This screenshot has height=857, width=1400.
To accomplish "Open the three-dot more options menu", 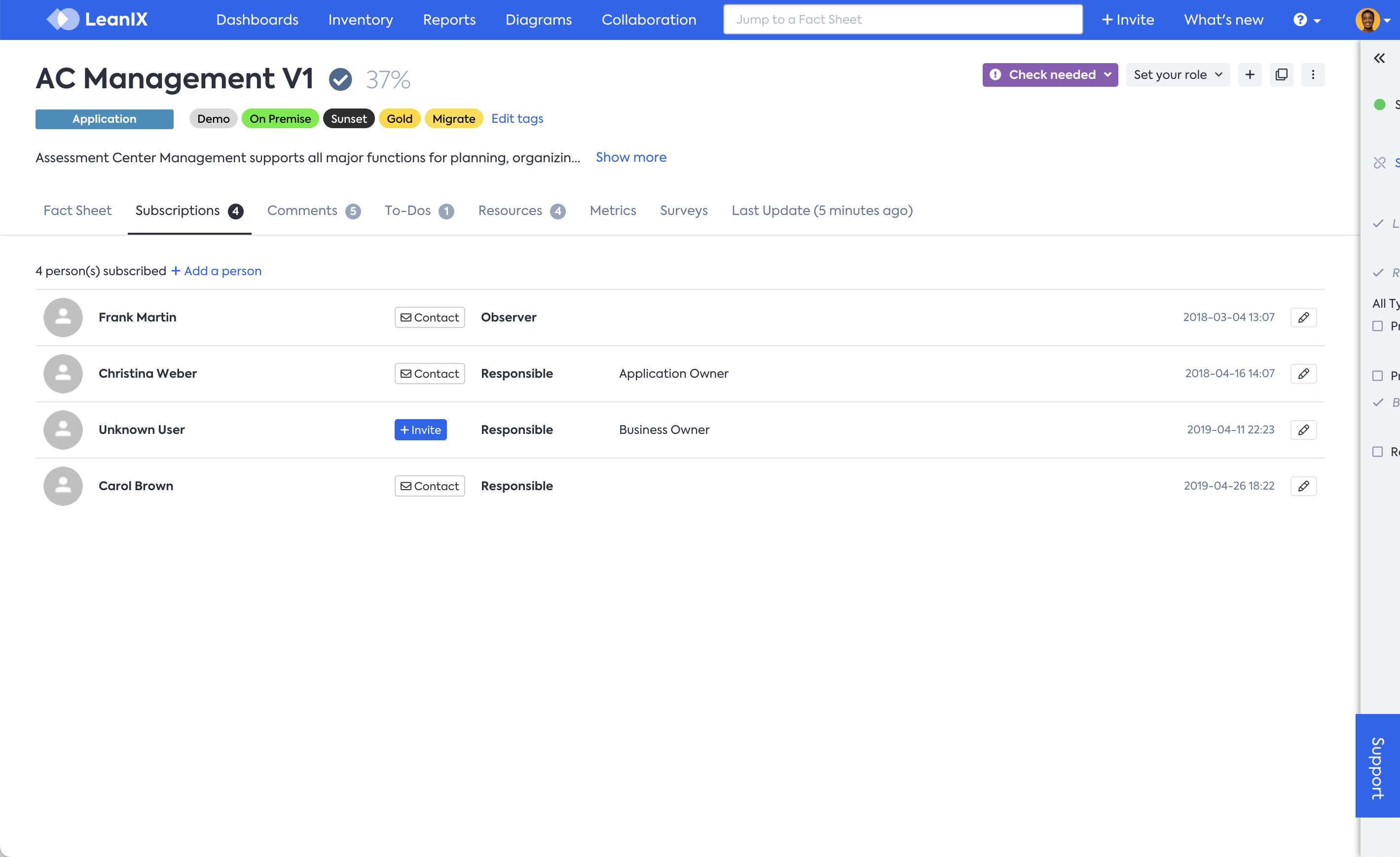I will 1313,75.
